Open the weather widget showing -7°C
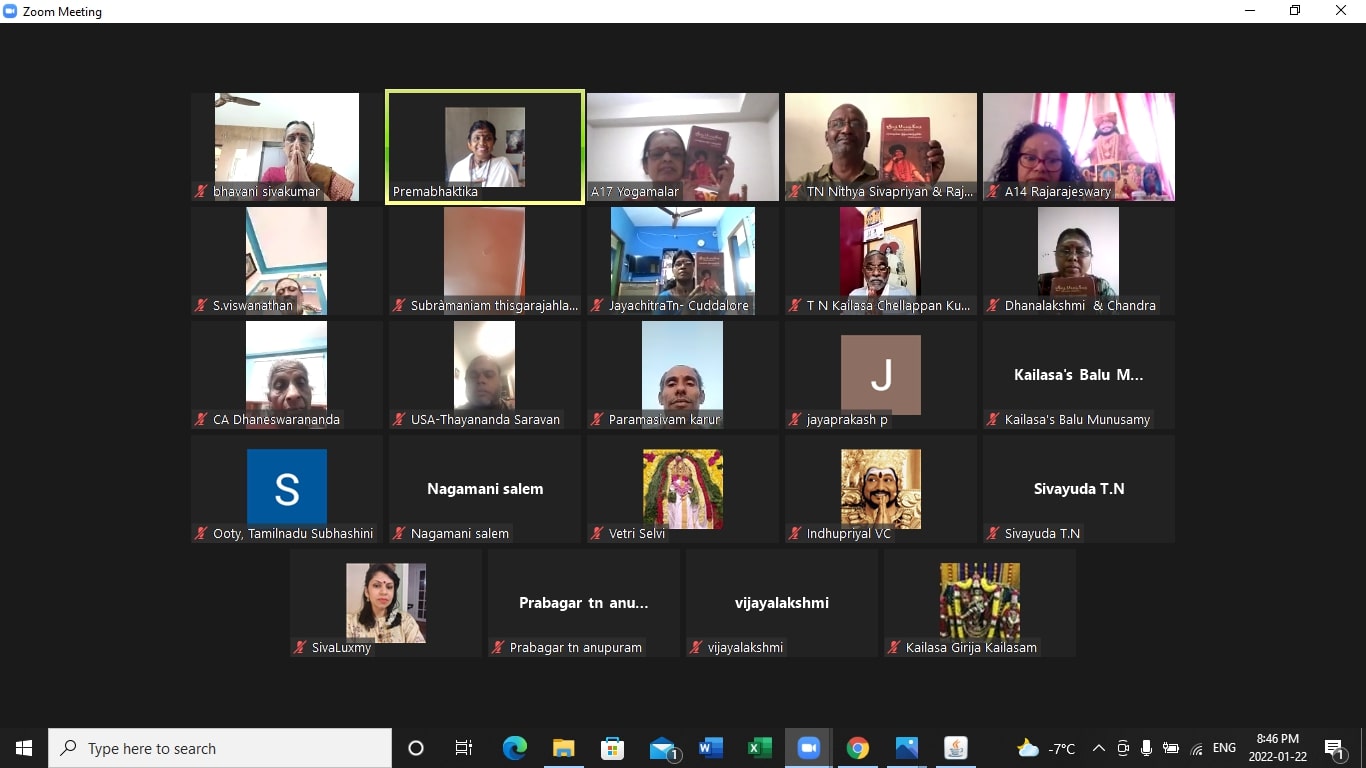 [x=1046, y=748]
